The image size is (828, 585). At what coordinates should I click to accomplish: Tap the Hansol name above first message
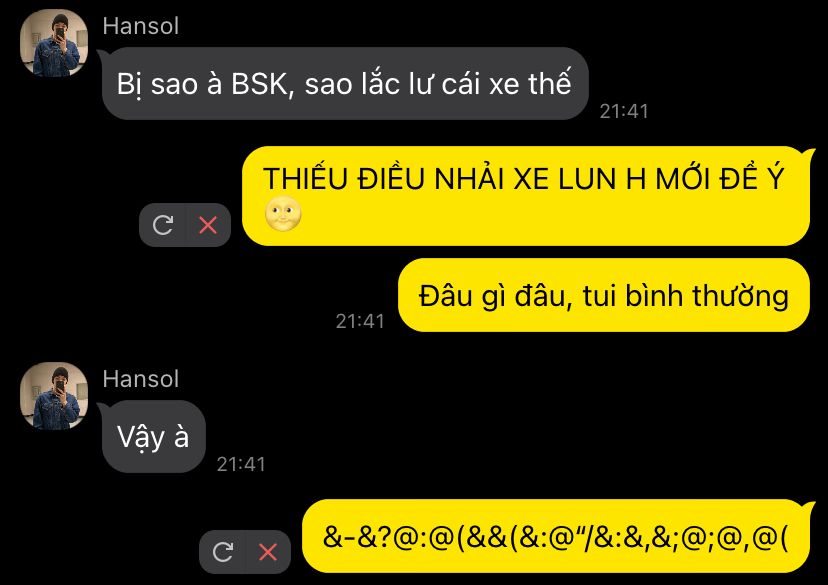140,26
